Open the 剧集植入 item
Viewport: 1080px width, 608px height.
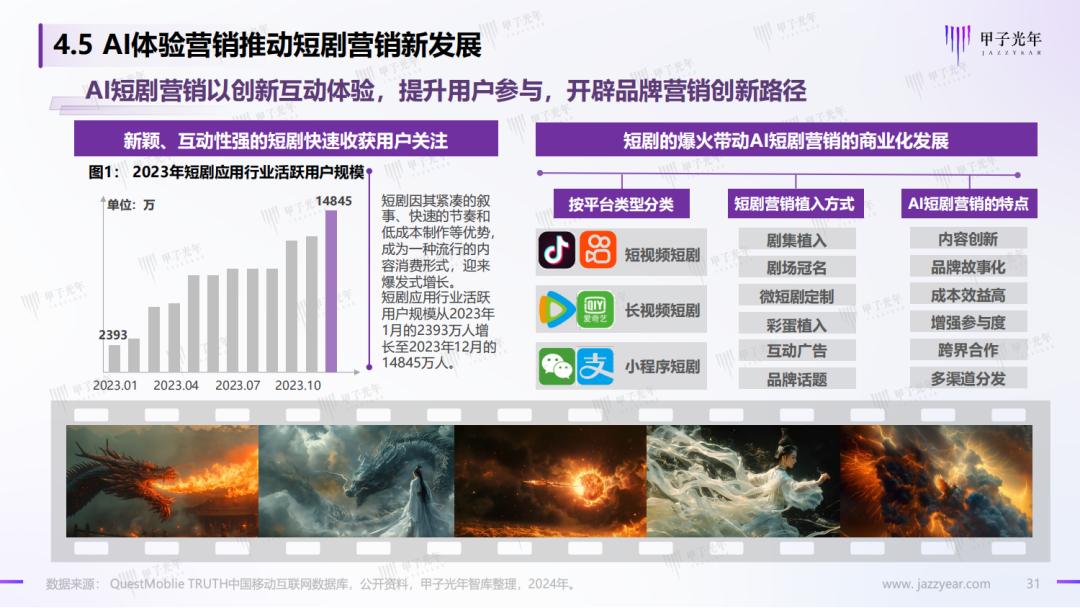[x=797, y=238]
